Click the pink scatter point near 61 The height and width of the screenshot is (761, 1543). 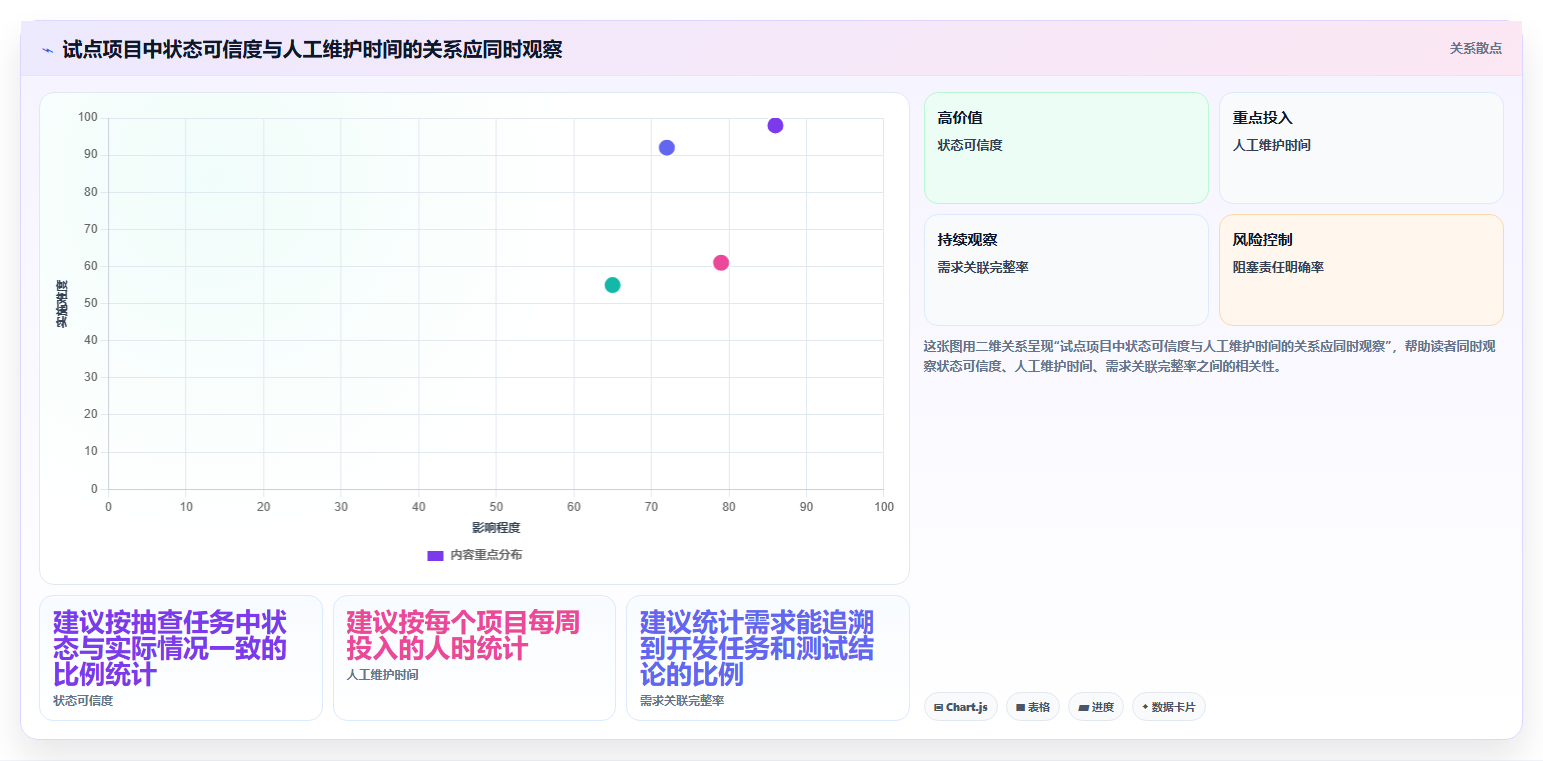pyautogui.click(x=721, y=263)
